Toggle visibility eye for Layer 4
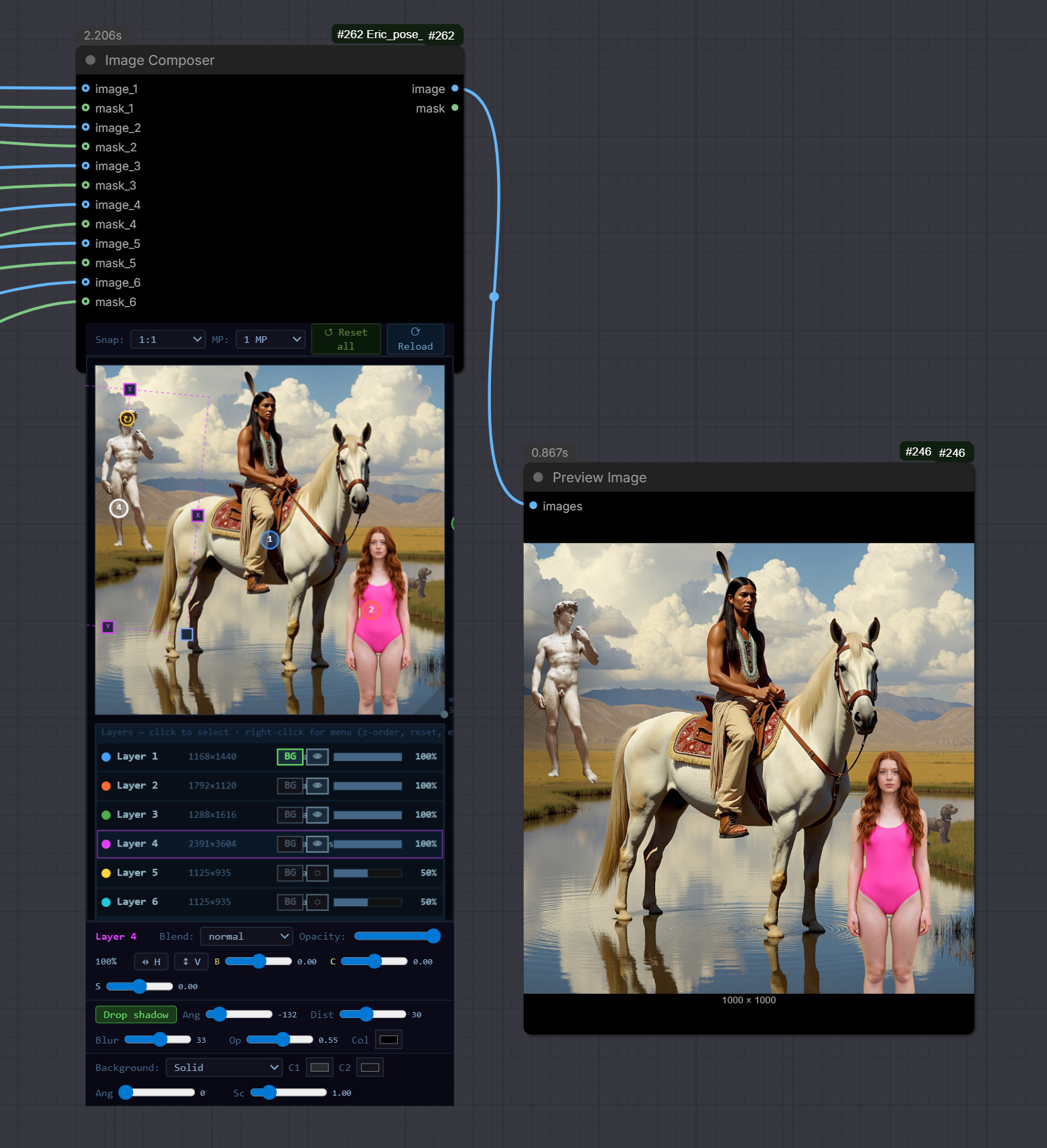The height and width of the screenshot is (1148, 1047). tap(318, 844)
